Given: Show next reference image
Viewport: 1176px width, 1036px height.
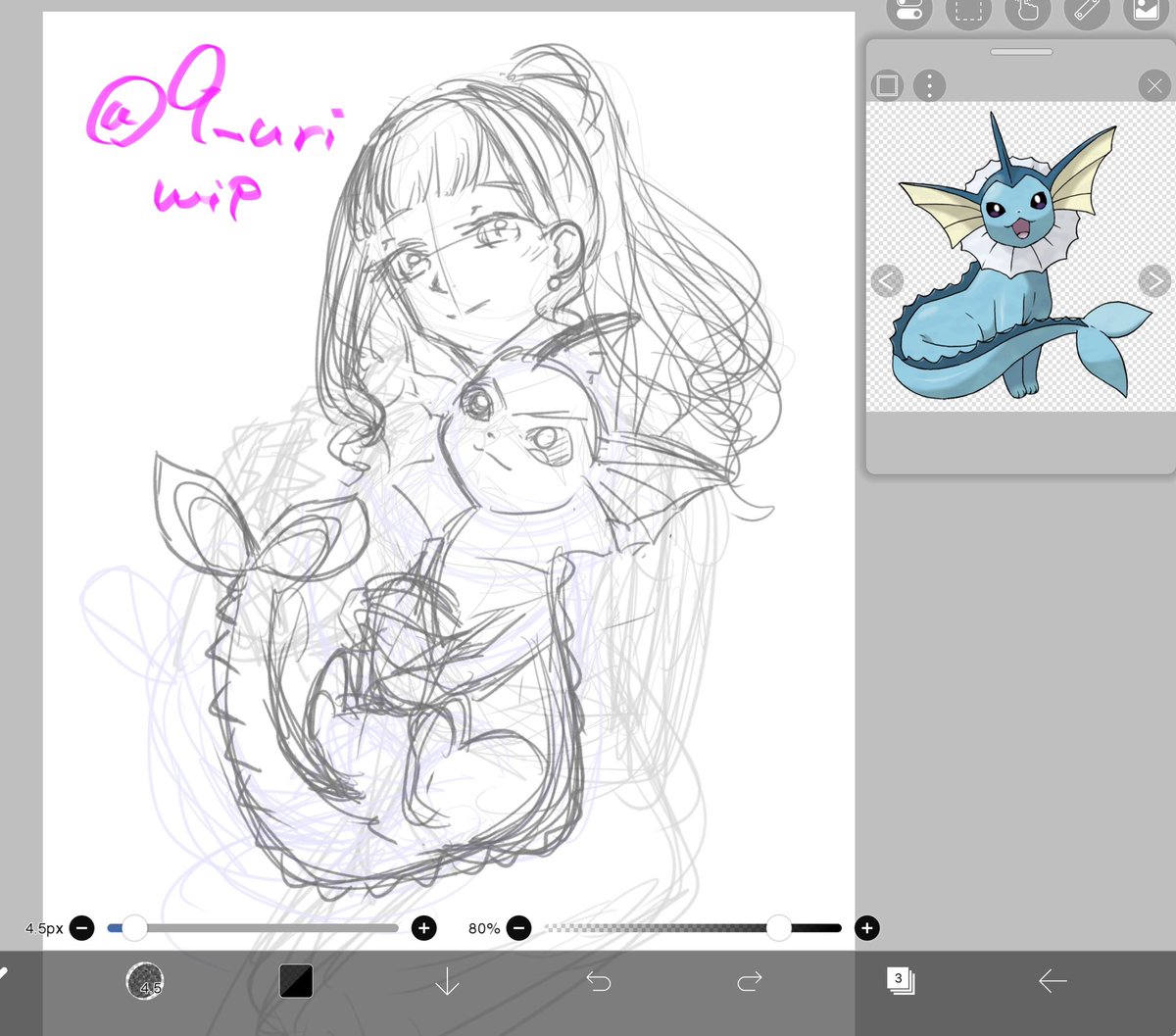Looking at the screenshot, I should click(x=1153, y=282).
